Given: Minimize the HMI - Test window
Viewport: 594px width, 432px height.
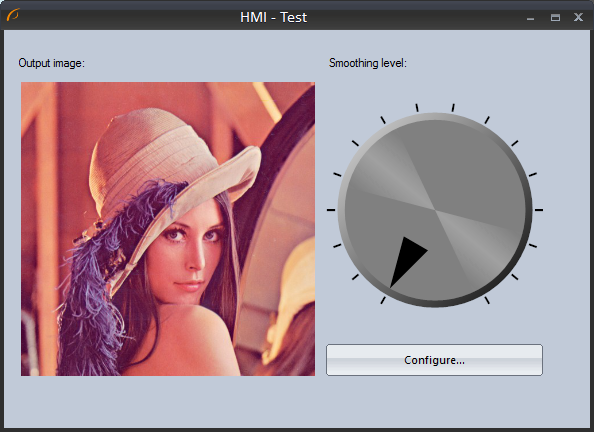Looking at the screenshot, I should 530,18.
